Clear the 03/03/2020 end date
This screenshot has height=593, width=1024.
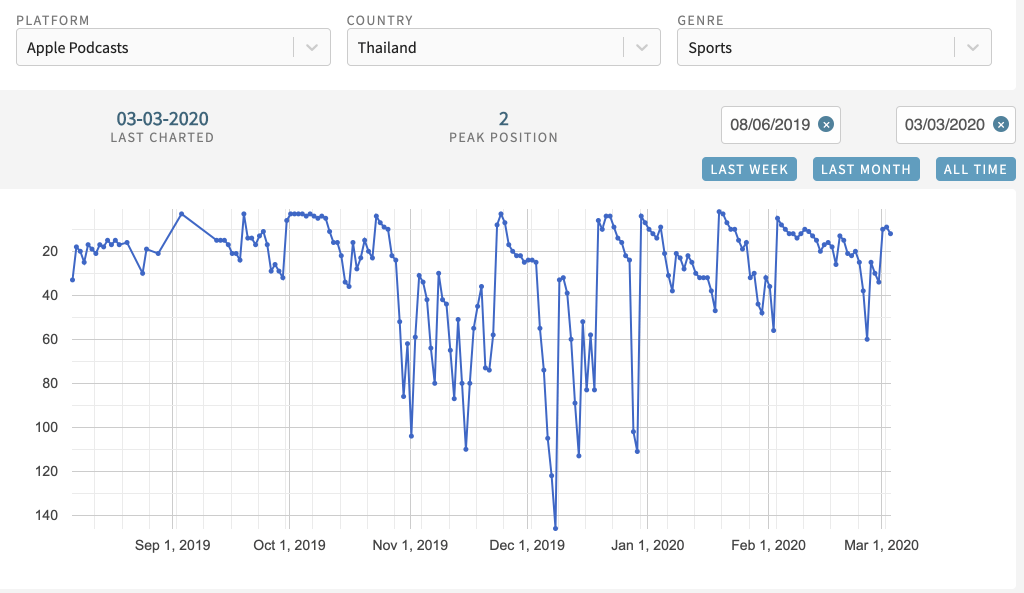point(1000,124)
